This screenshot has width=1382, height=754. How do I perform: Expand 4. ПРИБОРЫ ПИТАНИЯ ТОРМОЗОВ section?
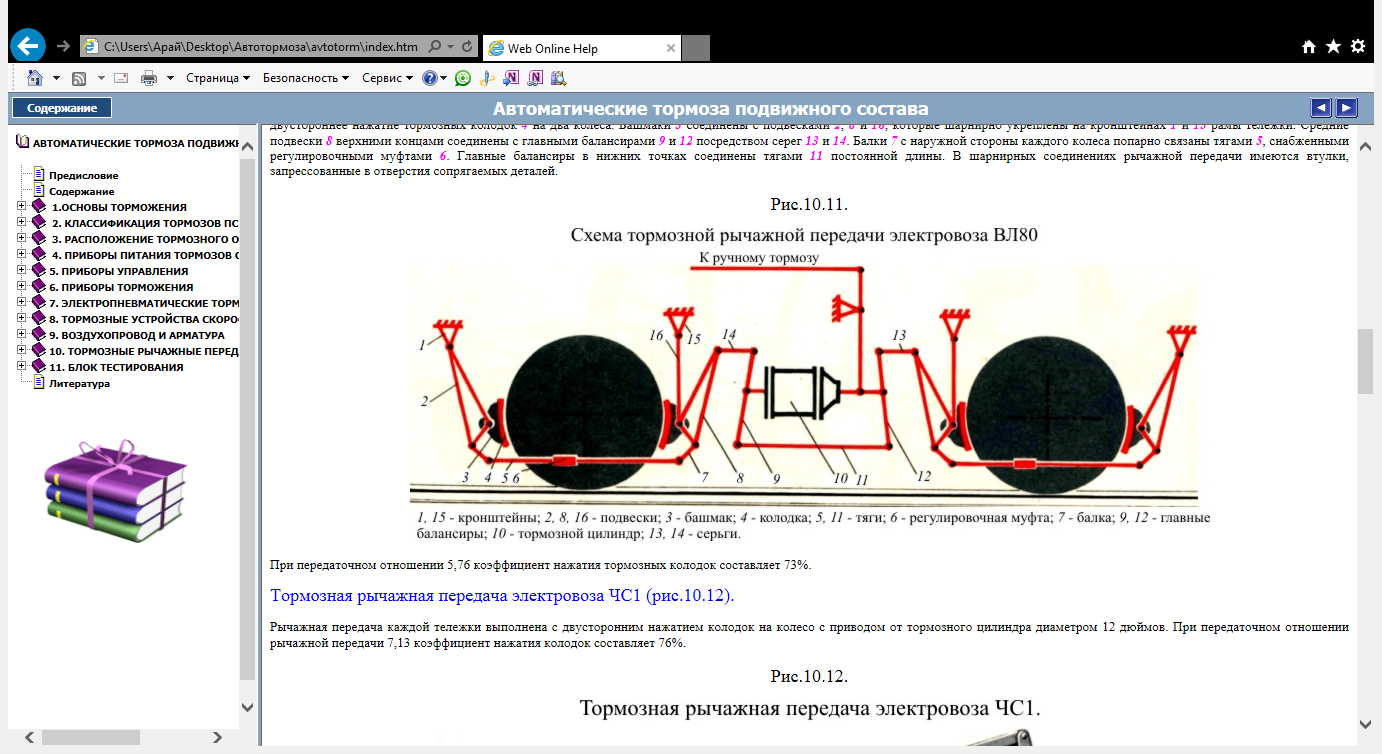point(22,255)
